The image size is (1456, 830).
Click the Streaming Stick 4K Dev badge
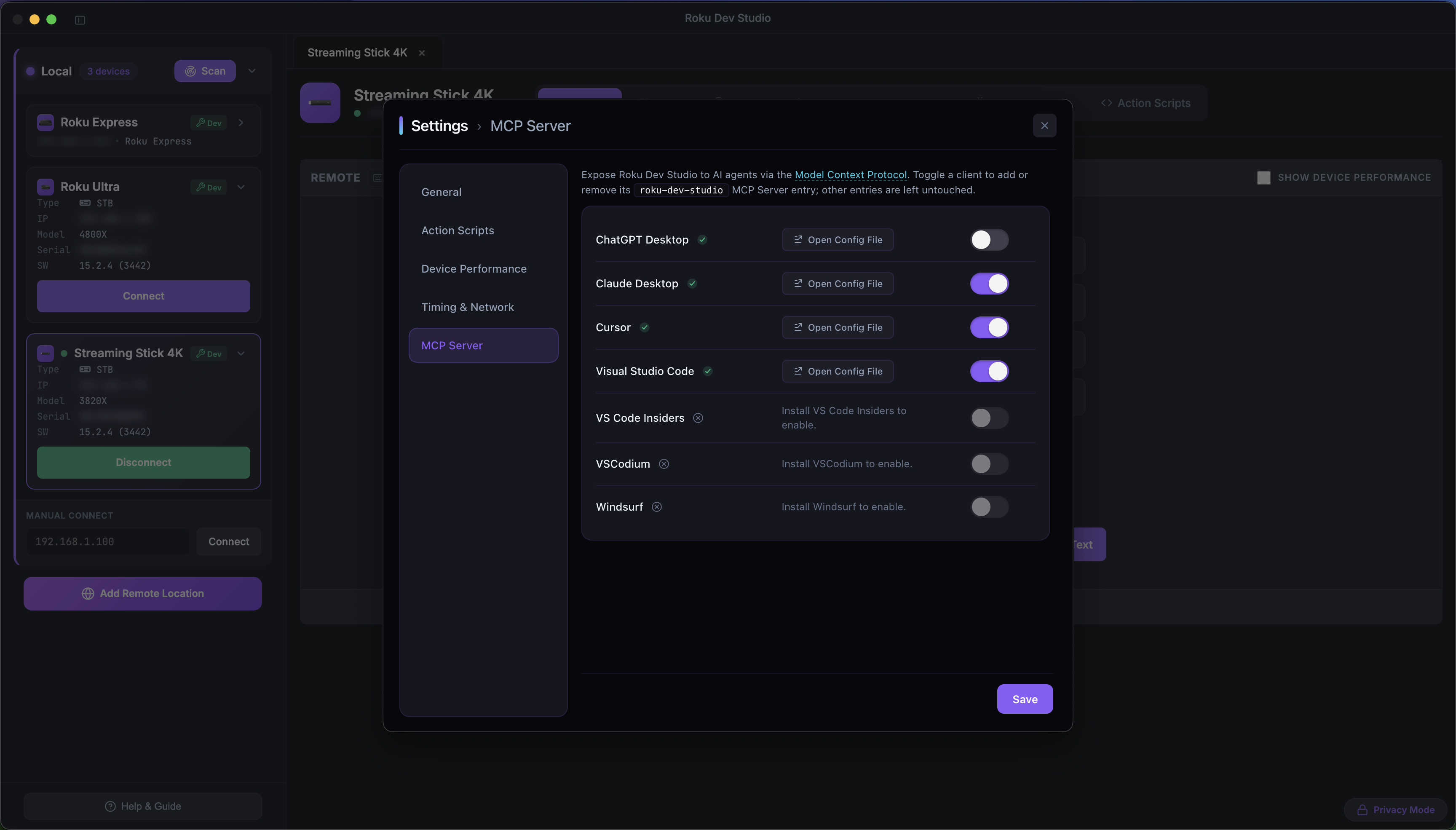pos(209,353)
